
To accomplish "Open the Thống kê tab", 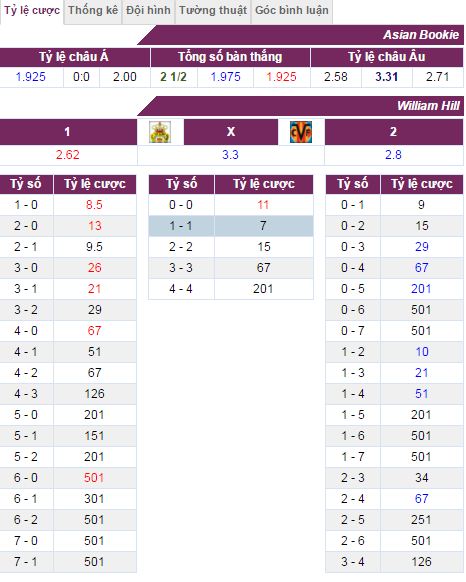I will pyautogui.click(x=93, y=10).
